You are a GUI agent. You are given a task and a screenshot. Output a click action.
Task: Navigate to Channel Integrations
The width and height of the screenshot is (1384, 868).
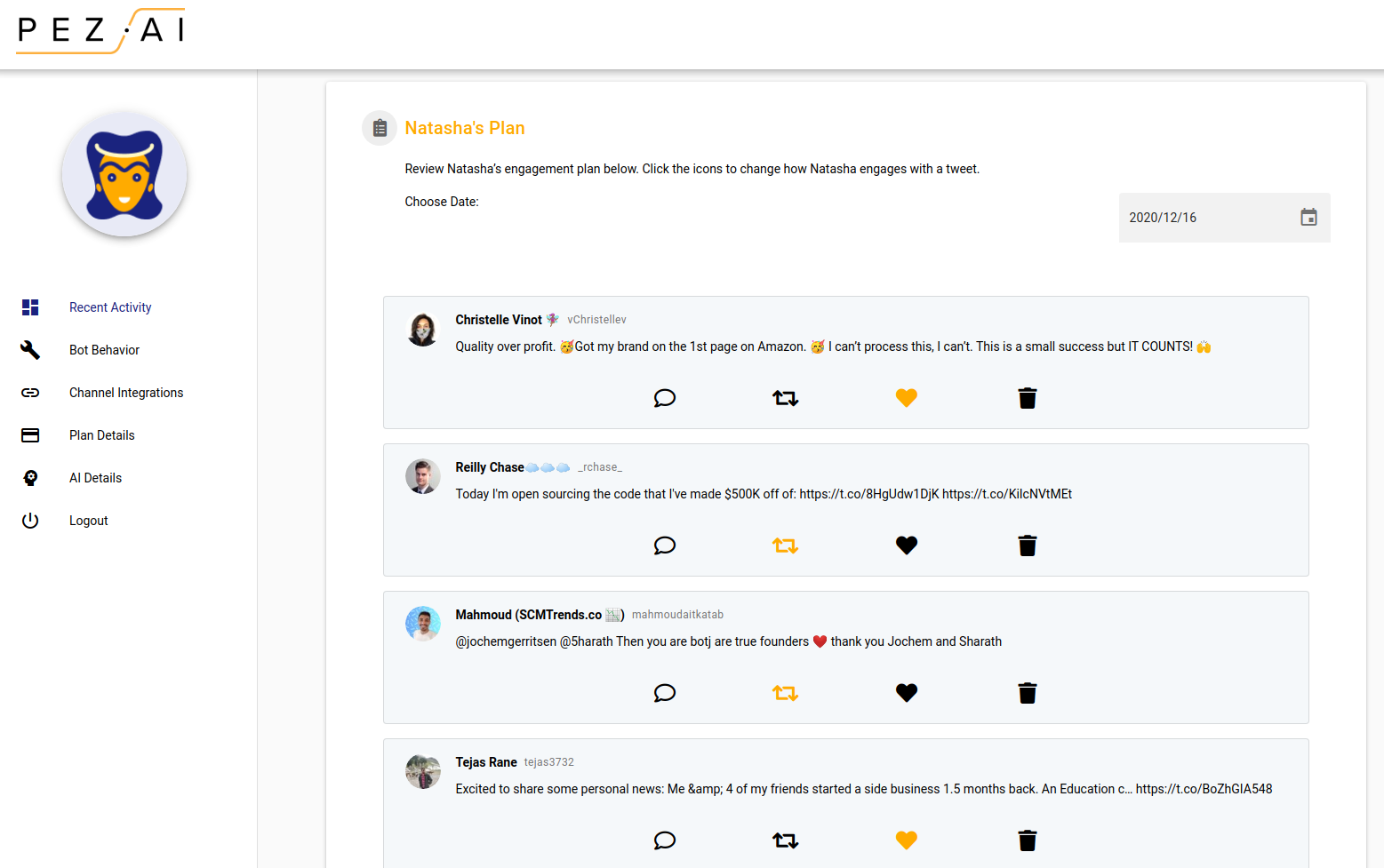(x=126, y=393)
